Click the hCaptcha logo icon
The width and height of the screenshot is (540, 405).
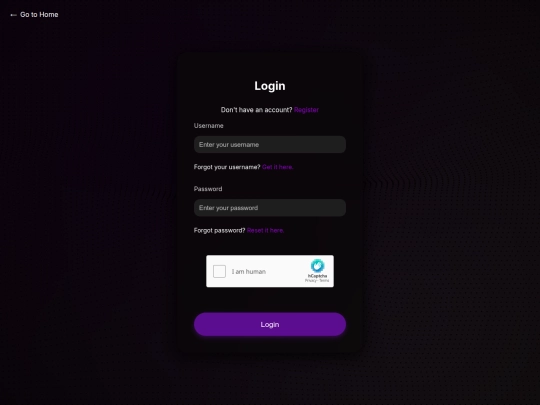(x=317, y=266)
